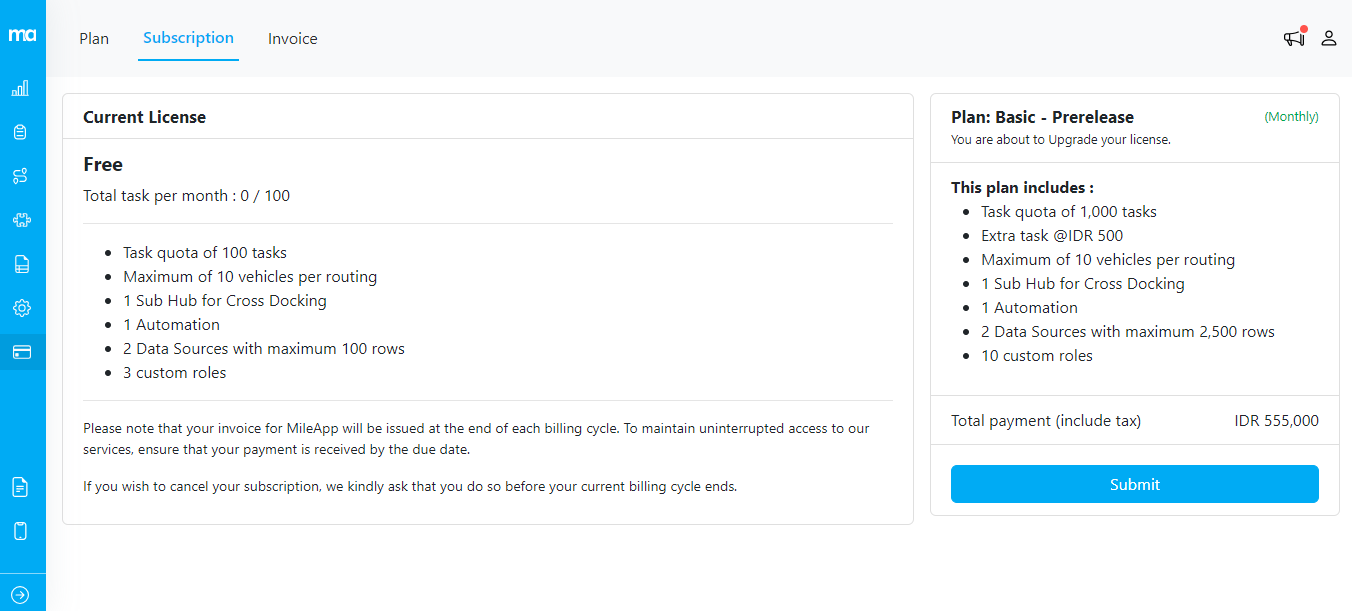Select the Subscription tab
1352x611 pixels.
(188, 38)
